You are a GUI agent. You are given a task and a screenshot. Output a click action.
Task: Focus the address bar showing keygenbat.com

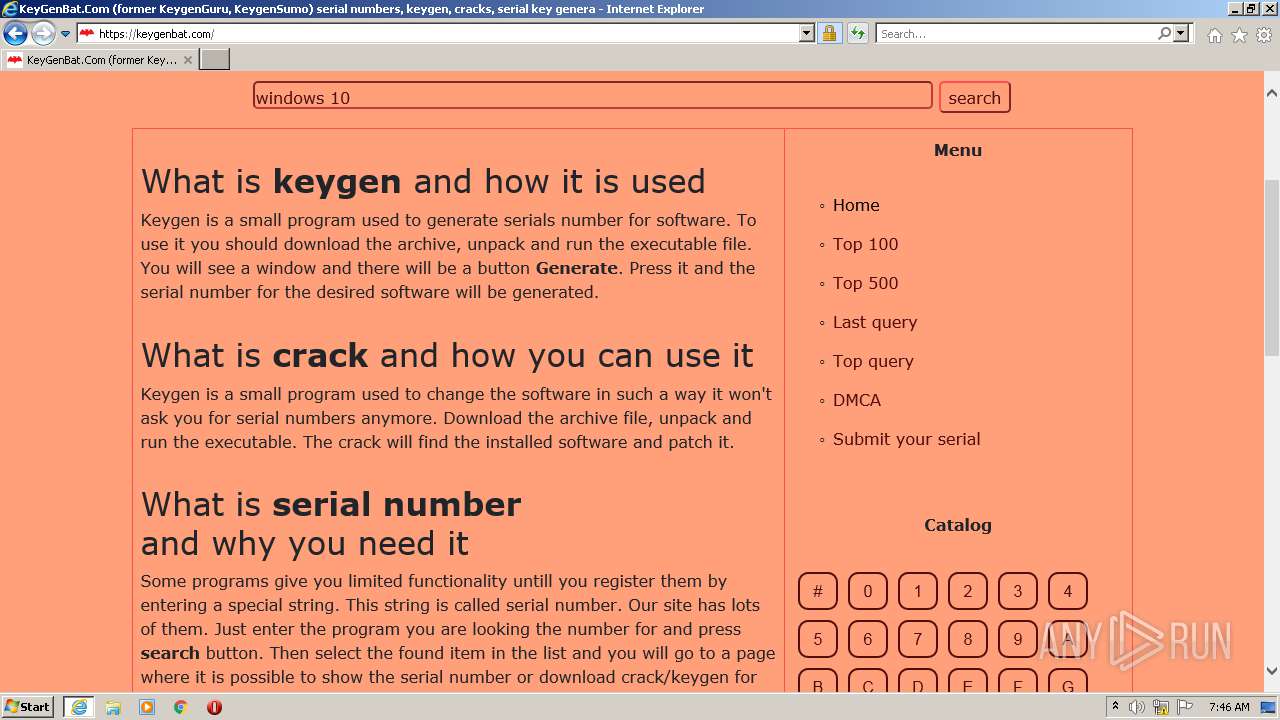pos(438,34)
